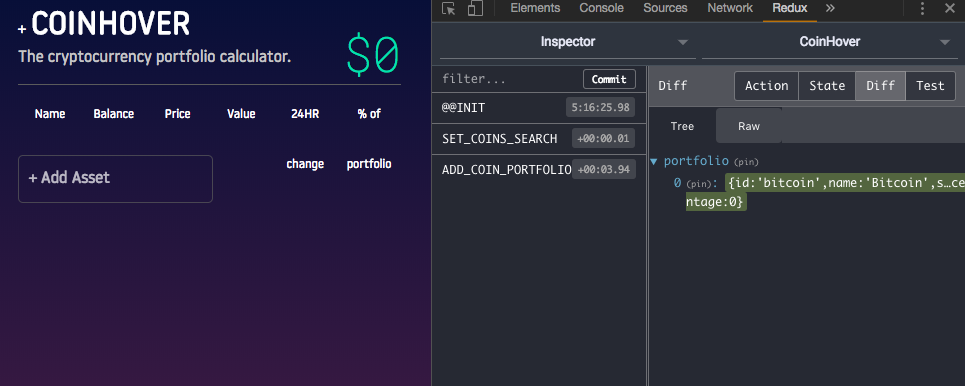
Task: Click the Balance column header
Action: (x=114, y=114)
